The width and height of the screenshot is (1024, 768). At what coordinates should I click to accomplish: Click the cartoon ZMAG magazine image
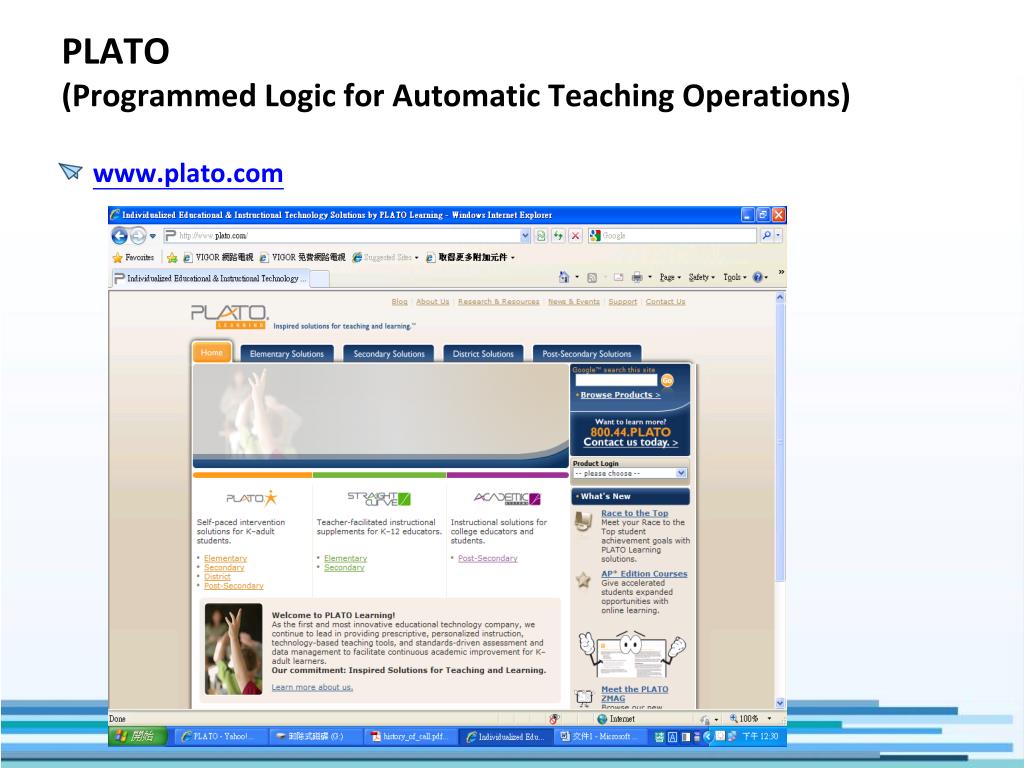click(x=632, y=653)
